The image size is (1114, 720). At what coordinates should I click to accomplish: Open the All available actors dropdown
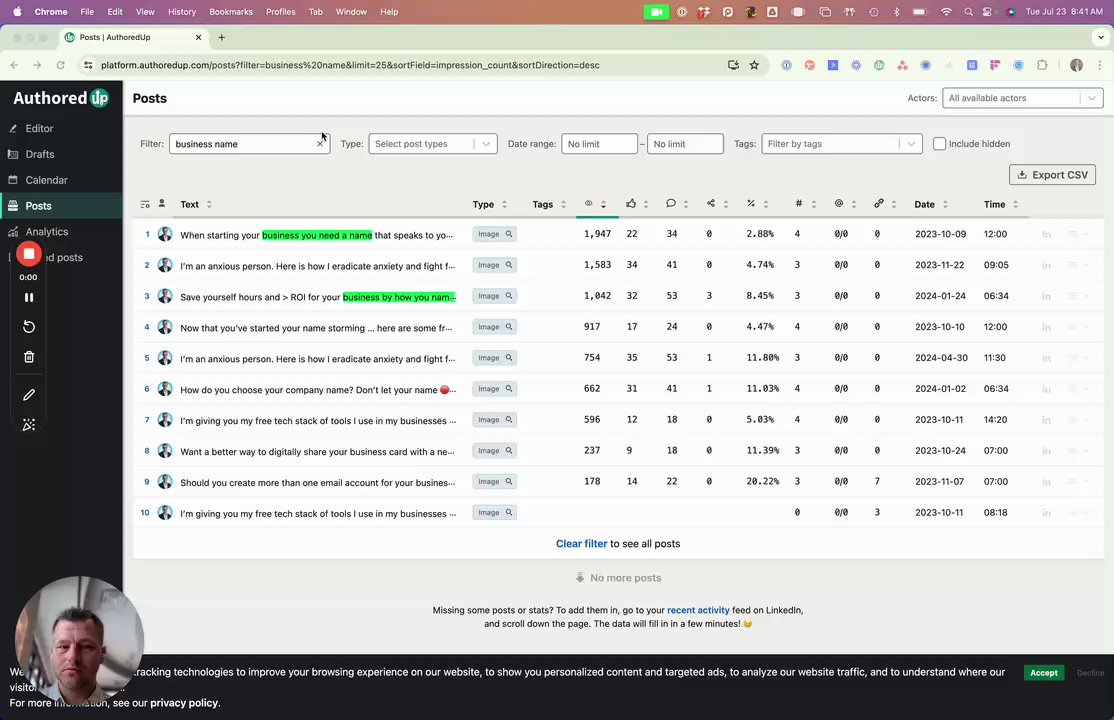[x=1022, y=98]
